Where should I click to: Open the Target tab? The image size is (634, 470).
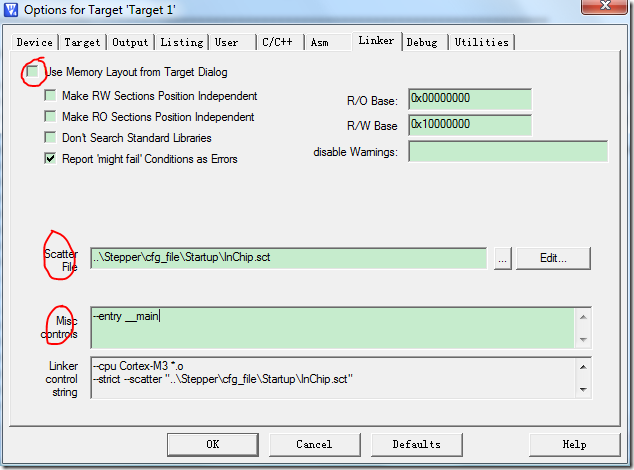[82, 42]
